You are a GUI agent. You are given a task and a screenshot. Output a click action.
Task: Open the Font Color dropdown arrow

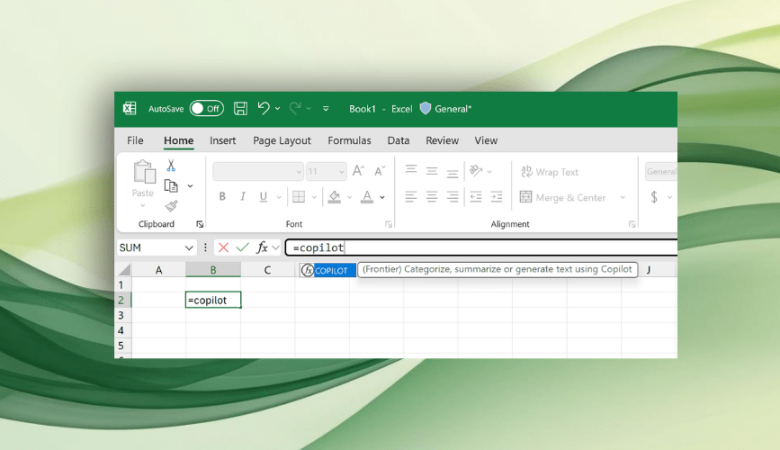pyautogui.click(x=382, y=197)
